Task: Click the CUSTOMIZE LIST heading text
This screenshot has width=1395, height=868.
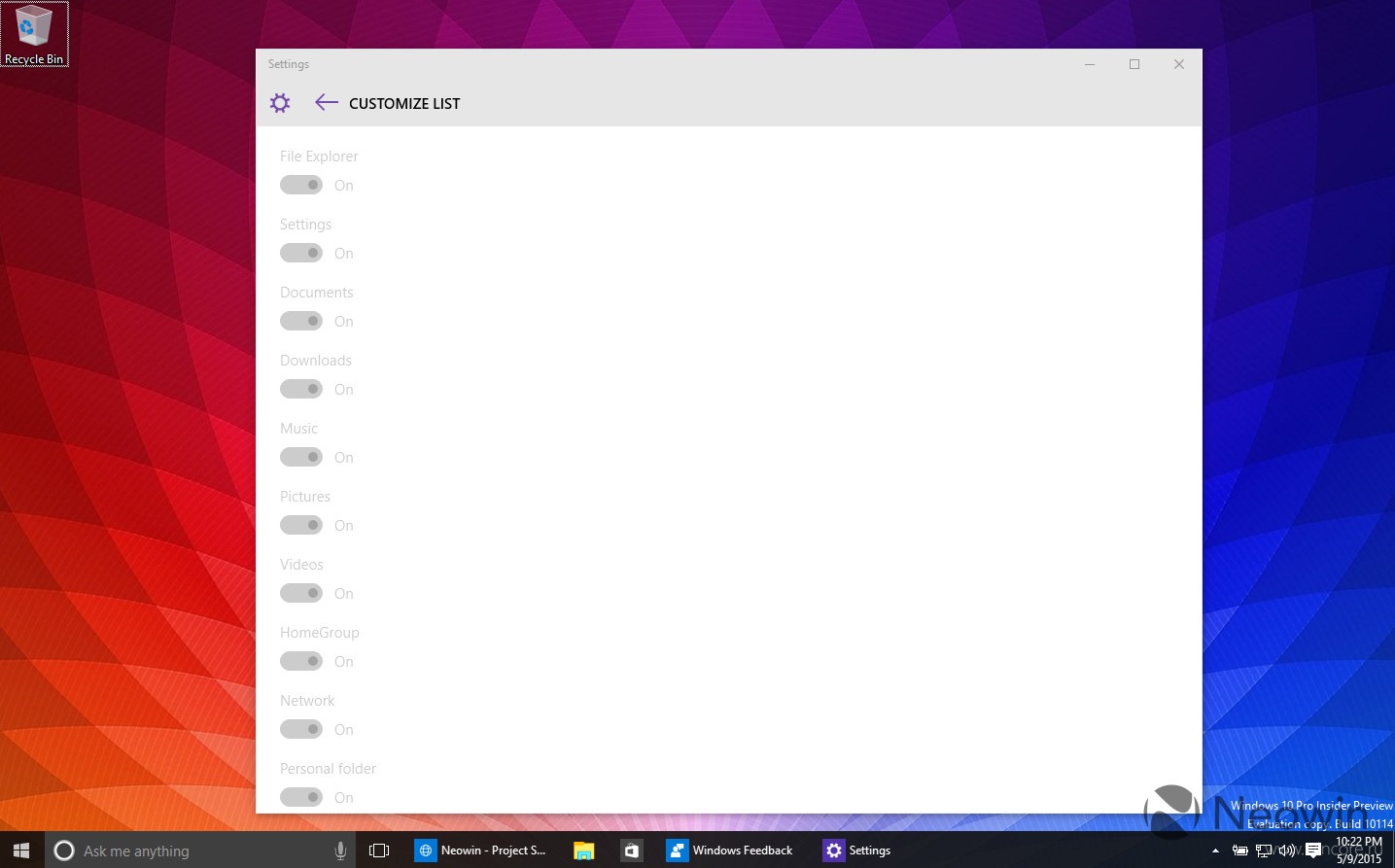Action: (404, 104)
